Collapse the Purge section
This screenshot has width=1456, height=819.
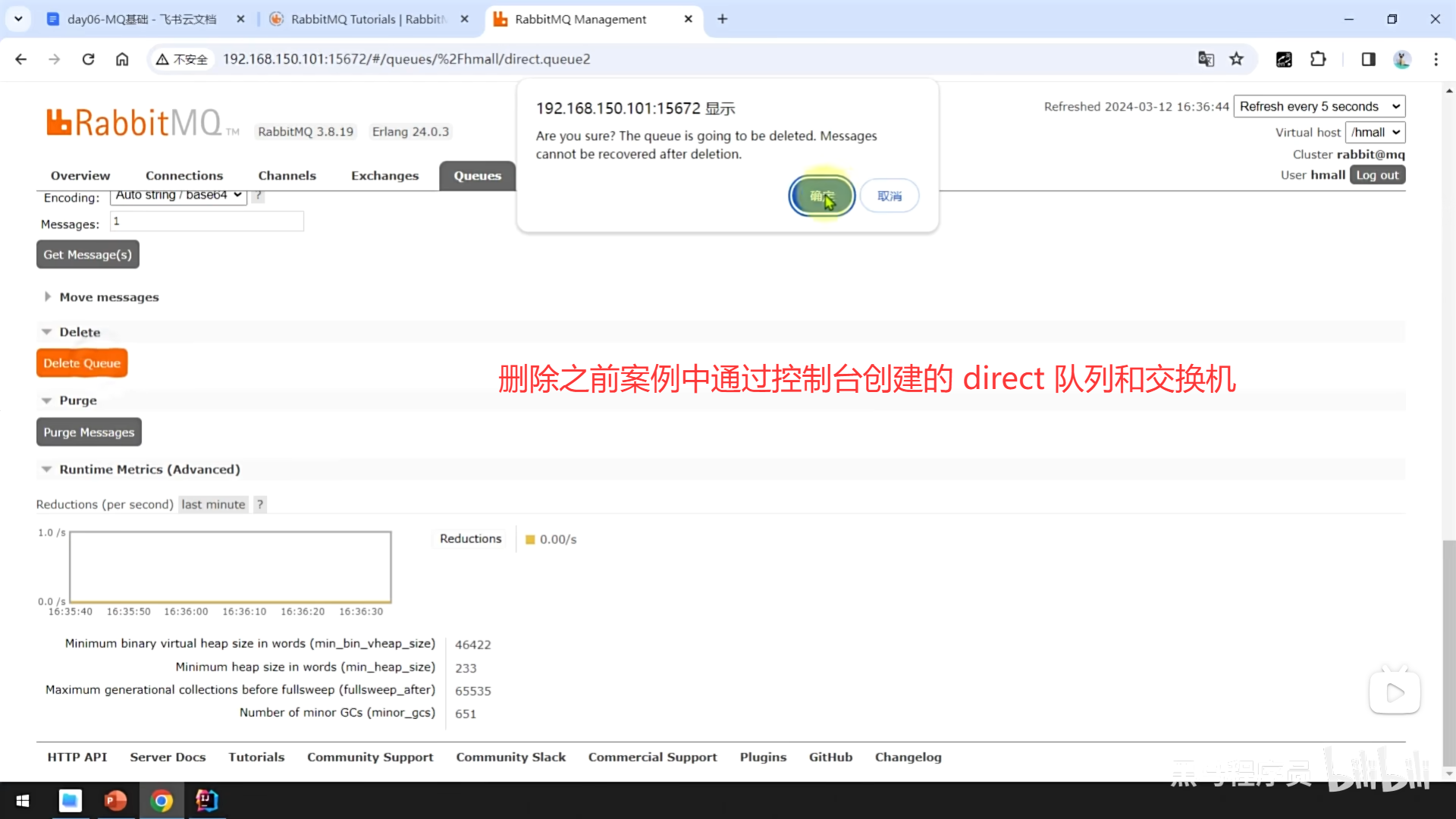point(77,400)
